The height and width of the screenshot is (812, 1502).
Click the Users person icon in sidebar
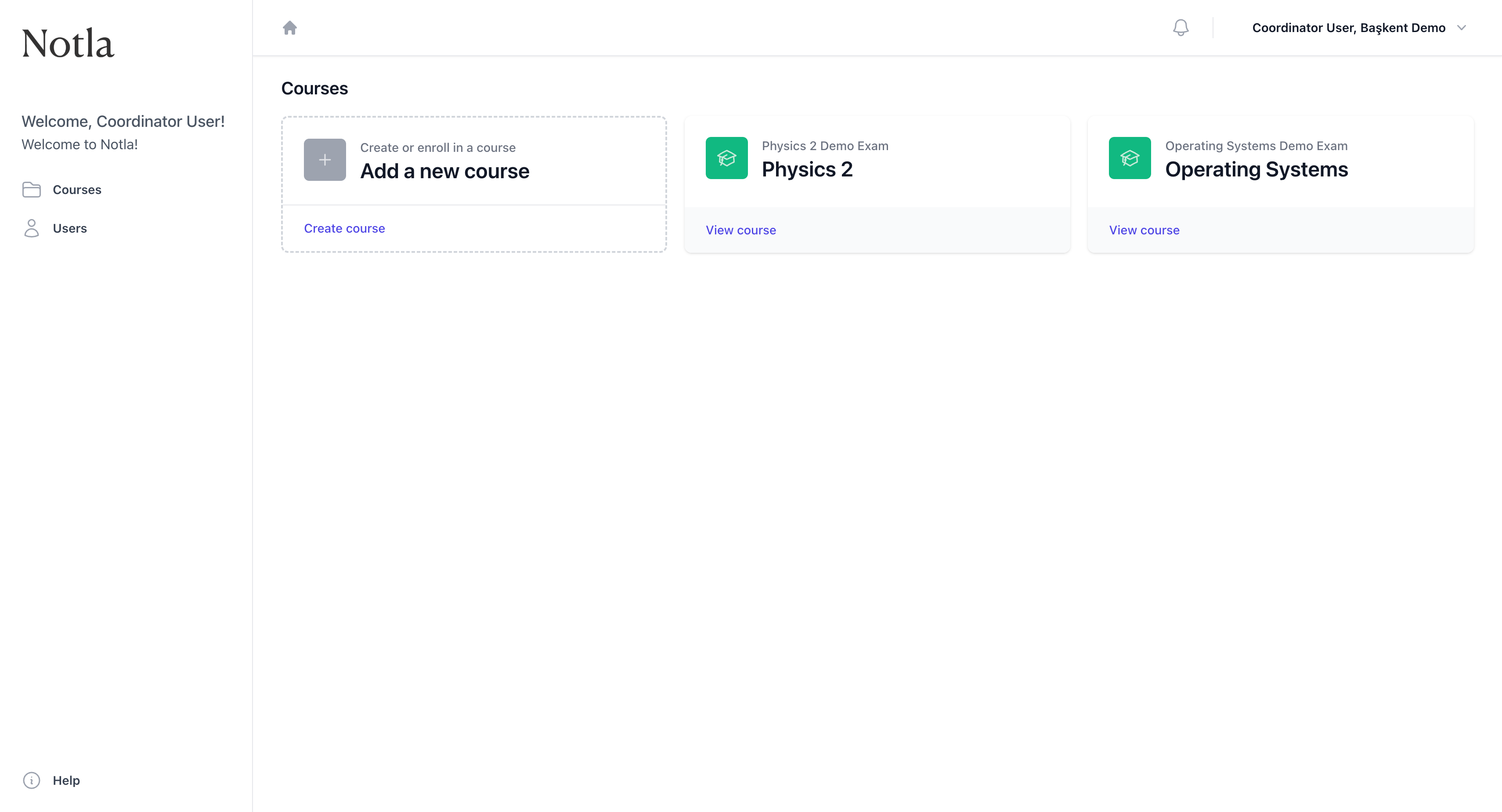click(x=32, y=228)
